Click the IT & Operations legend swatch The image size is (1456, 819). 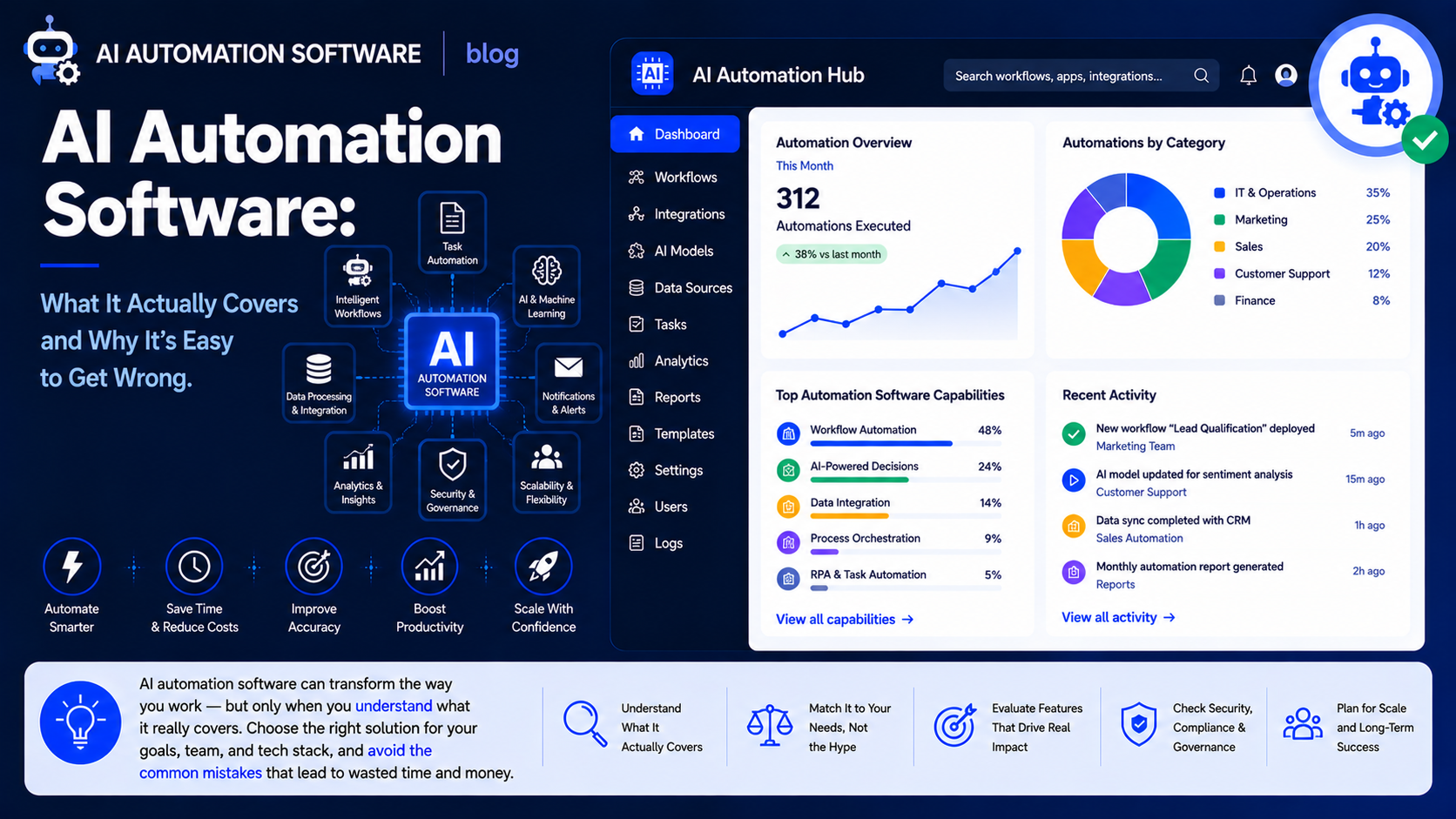click(x=1219, y=192)
